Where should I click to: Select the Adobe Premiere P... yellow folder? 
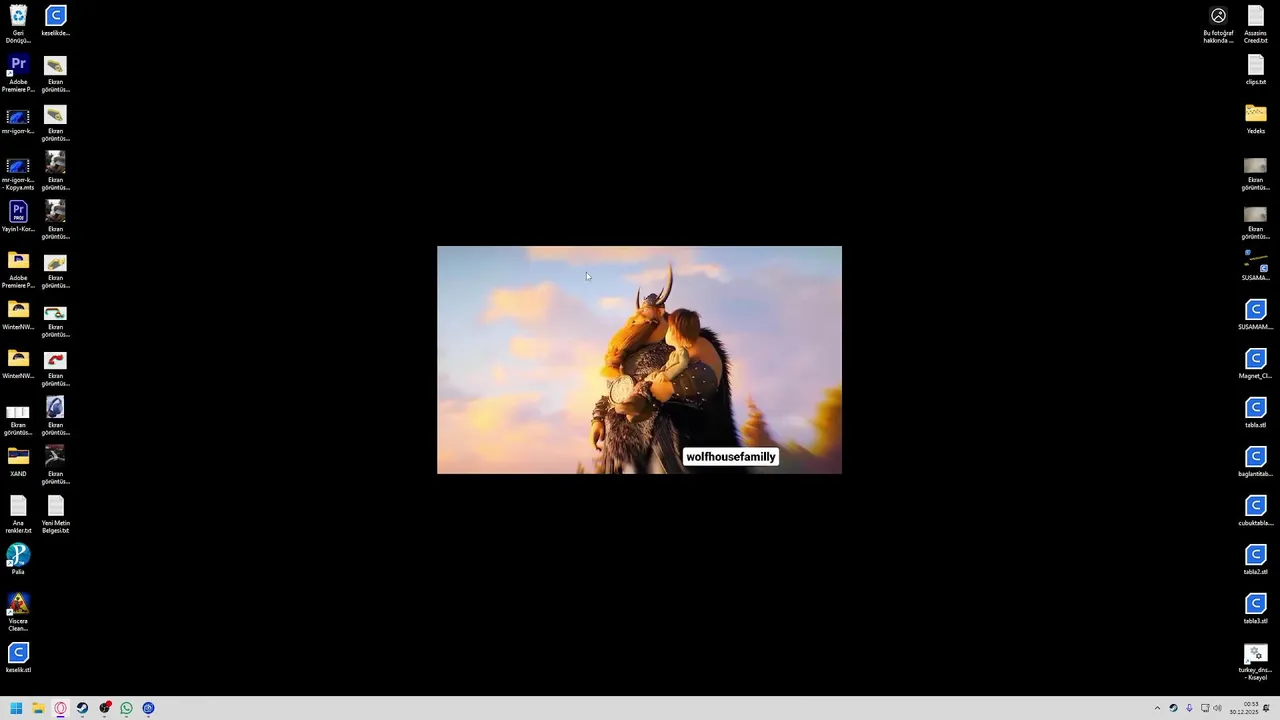click(18, 270)
